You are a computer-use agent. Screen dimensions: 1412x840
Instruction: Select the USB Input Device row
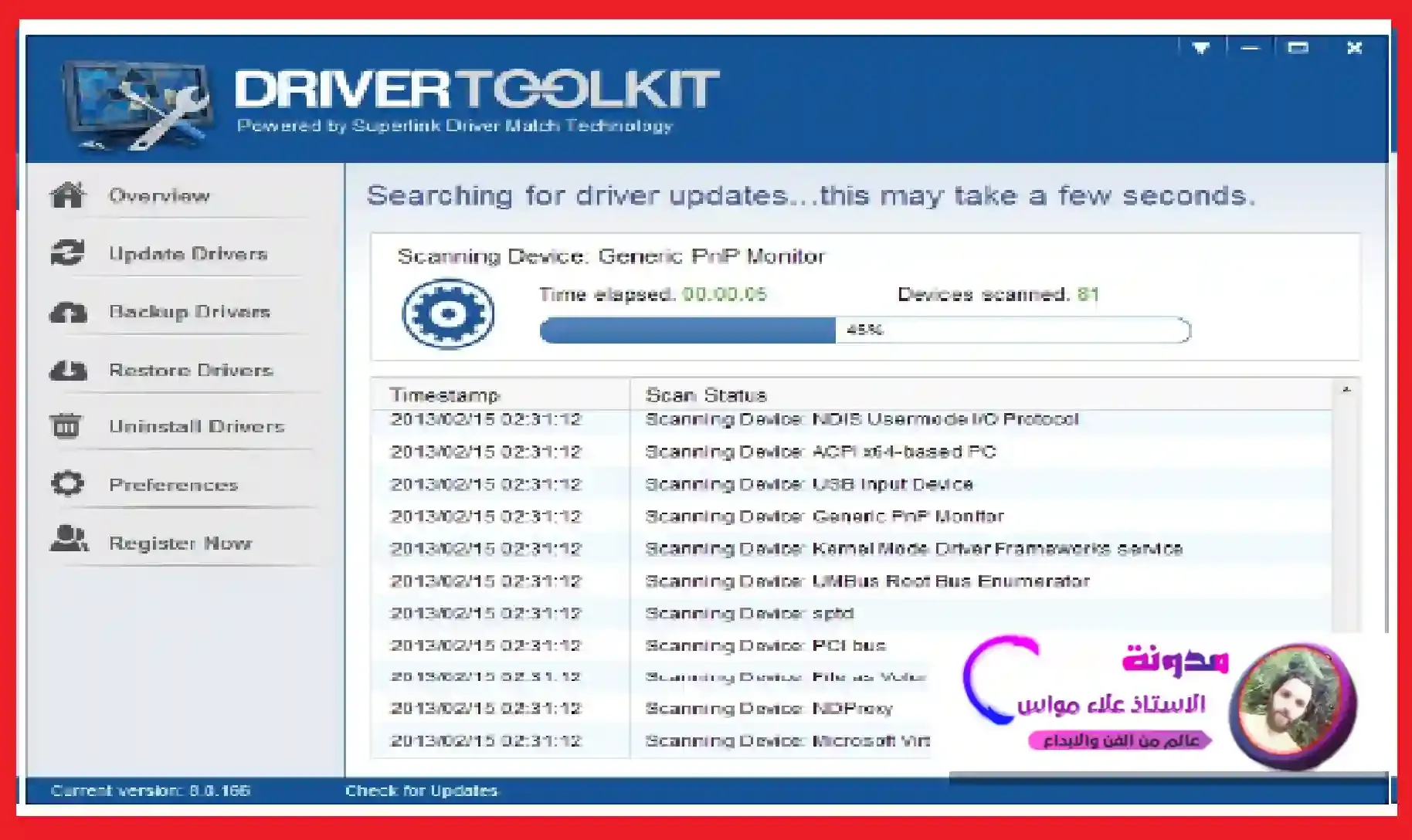[x=852, y=484]
